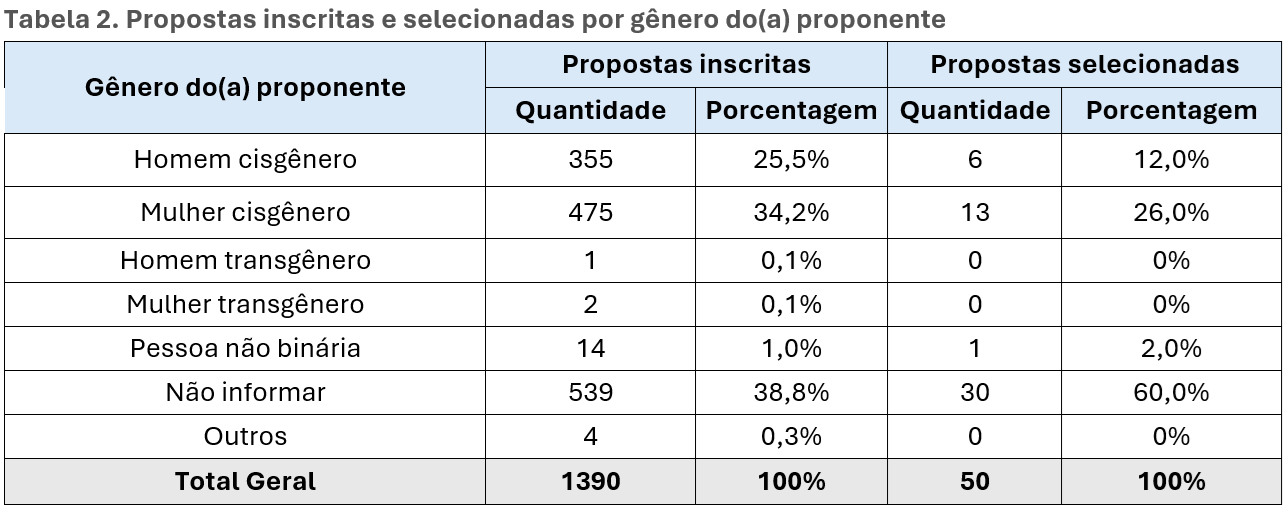Image resolution: width=1288 pixels, height=512 pixels.
Task: Click the 'Propostas inscritas' column group header
Action: coord(686,65)
